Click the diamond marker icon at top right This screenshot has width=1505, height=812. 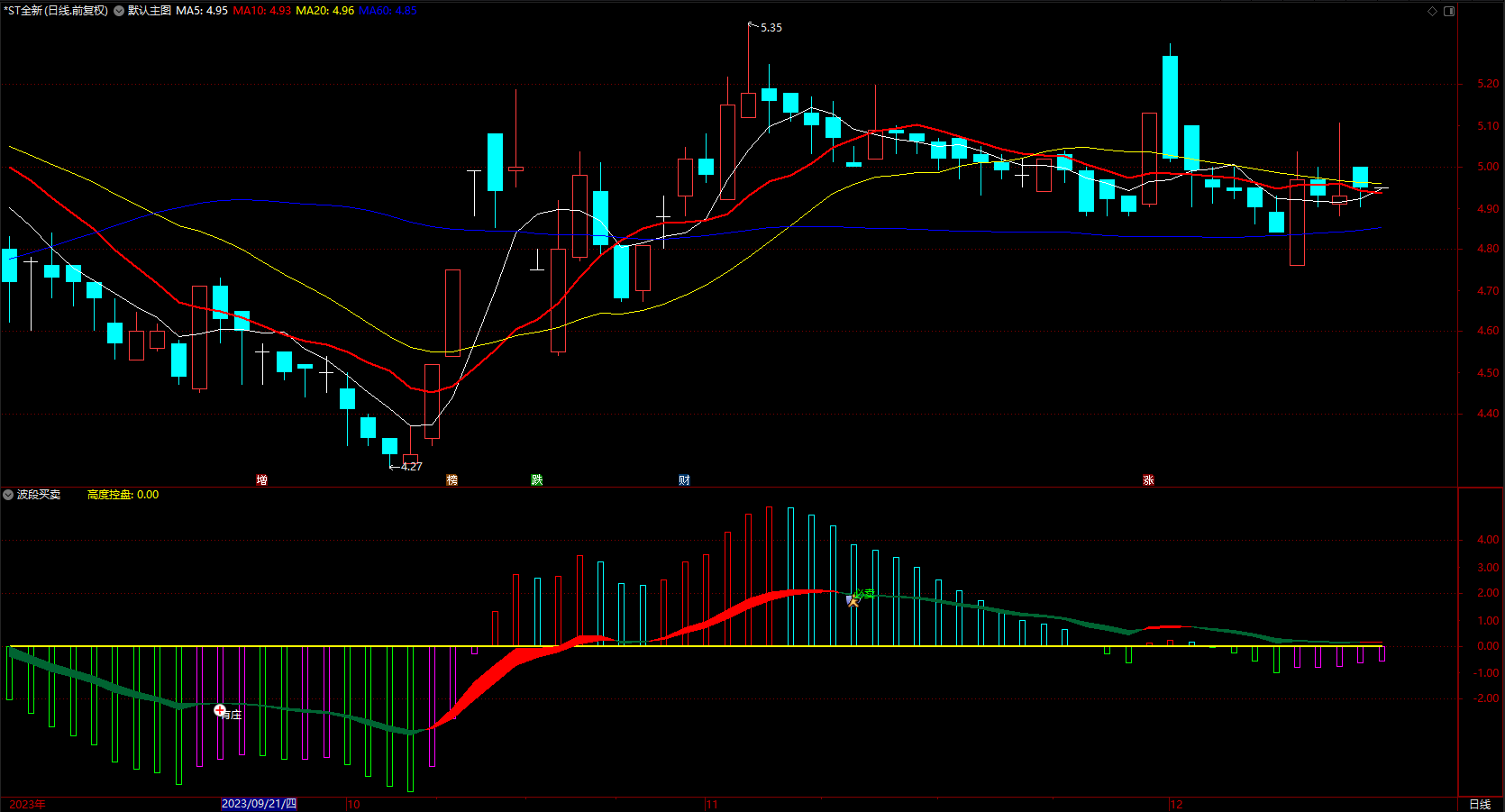tap(1433, 11)
